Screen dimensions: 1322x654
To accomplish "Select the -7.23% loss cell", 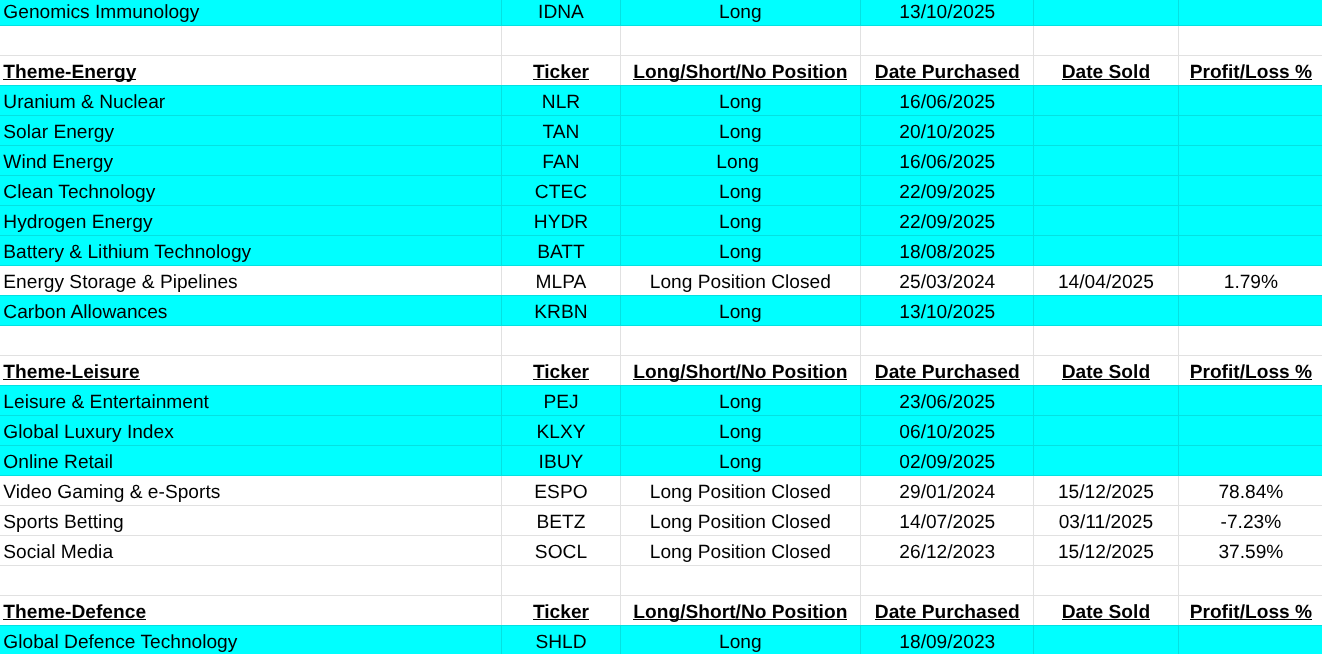I will point(1250,522).
